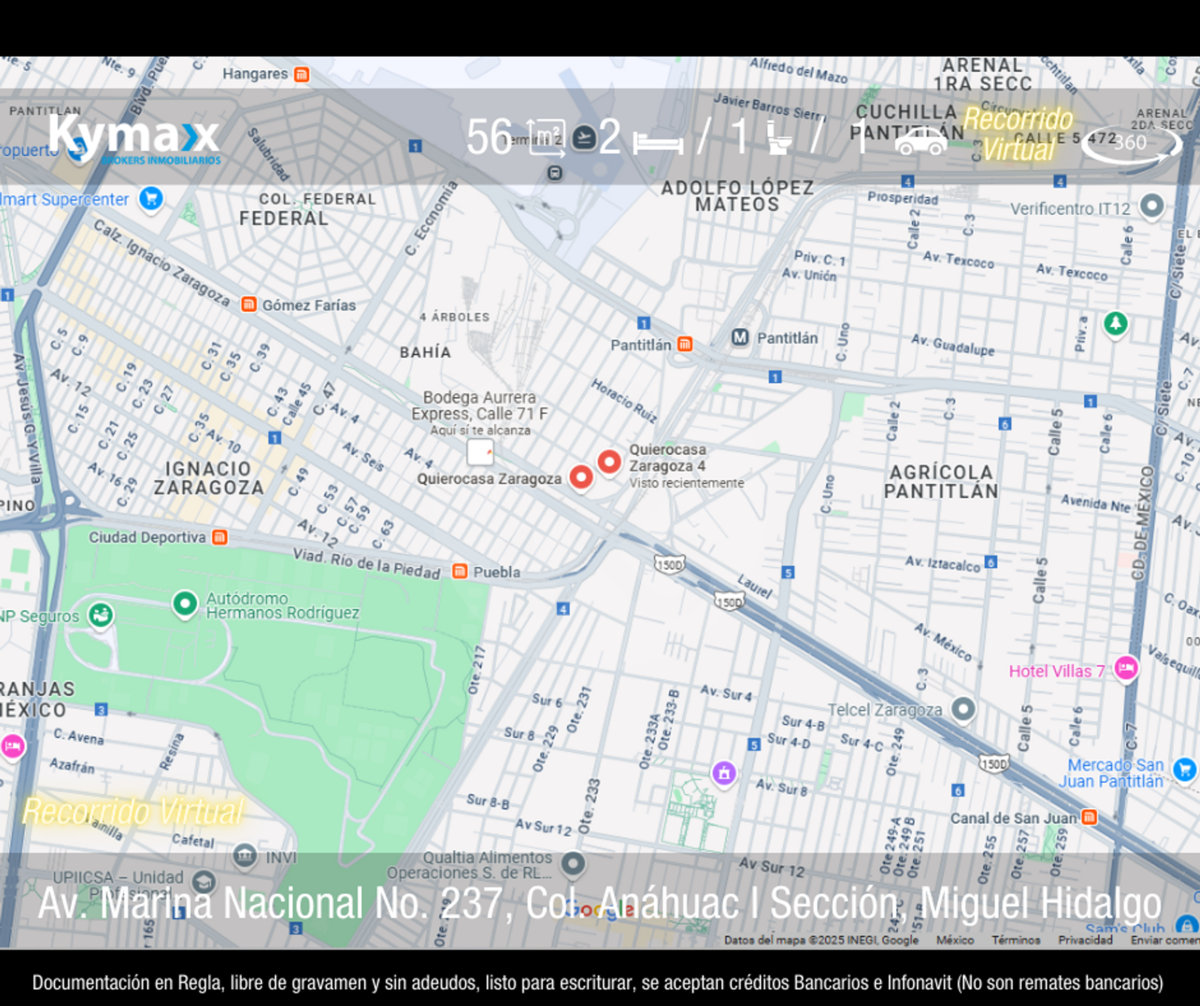The width and height of the screenshot is (1200, 1006).
Task: Click the 'Av. Marina Nacional No. 237' address text
Action: pyautogui.click(x=270, y=904)
